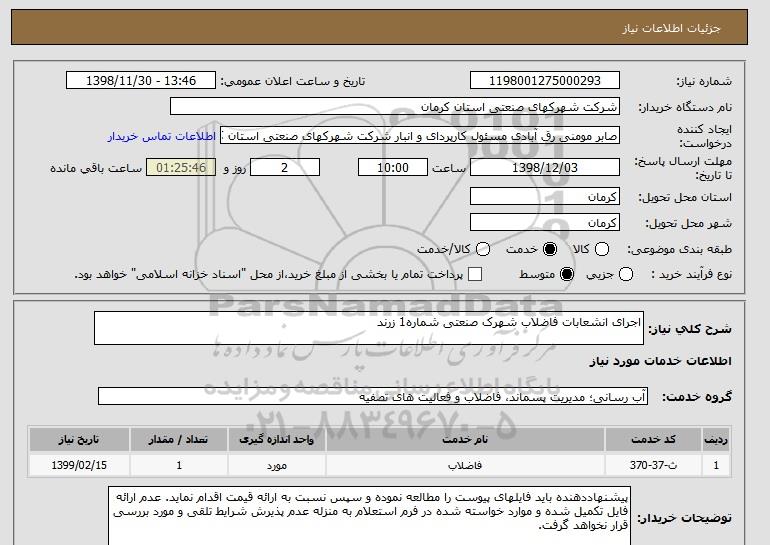
Task: Click the تعداد / مقدار column header
Action: [x=179, y=439]
